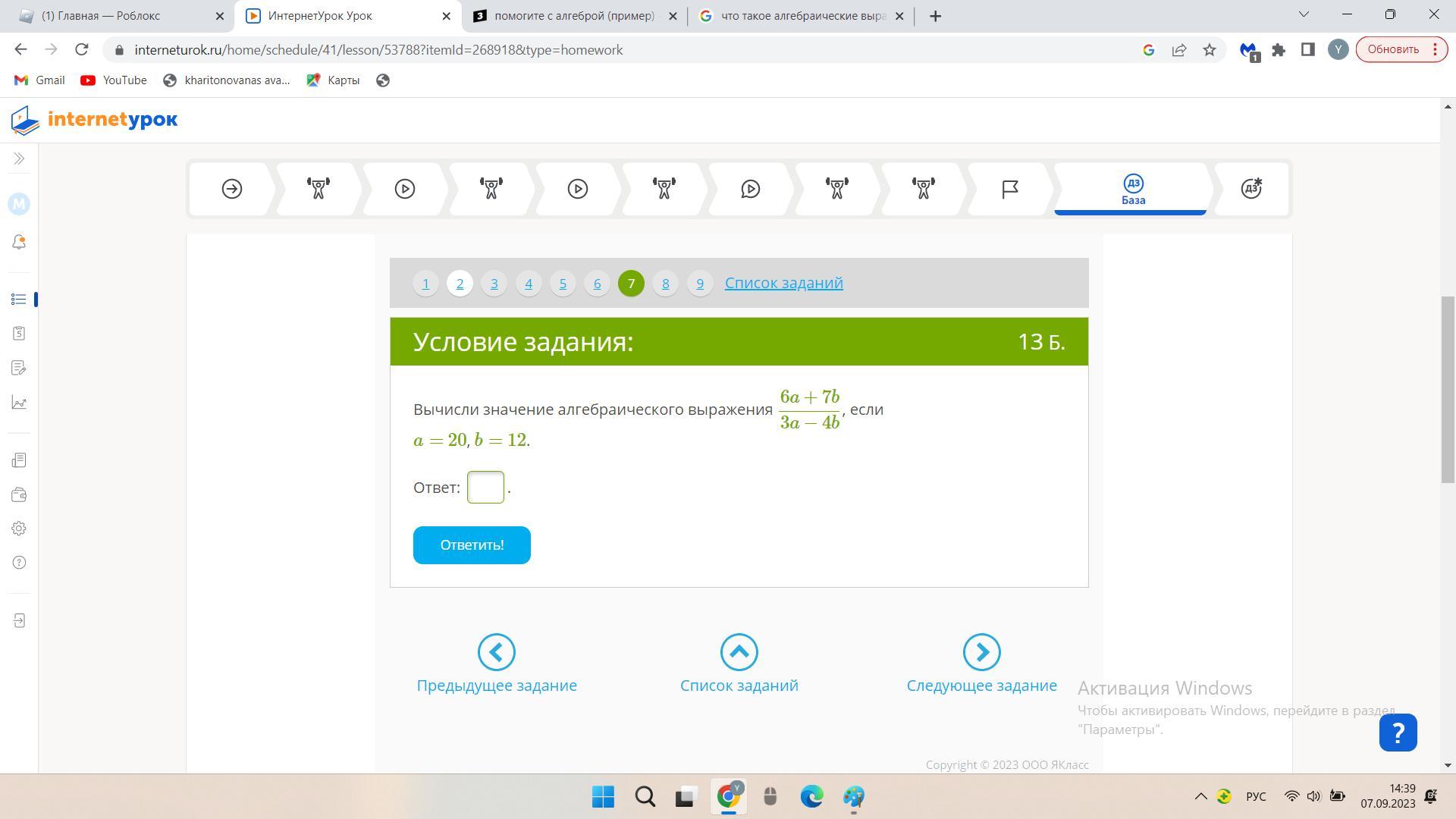
Task: Open the Список заданий link beside task numbers
Action: (x=783, y=283)
